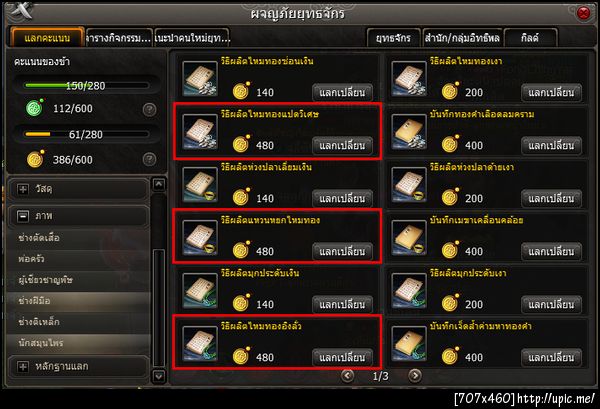This screenshot has width=600, height=409.
Task: Click the วิธีผลิตไหมทองซ่อนเงิน recipe item icon
Action: coord(200,78)
